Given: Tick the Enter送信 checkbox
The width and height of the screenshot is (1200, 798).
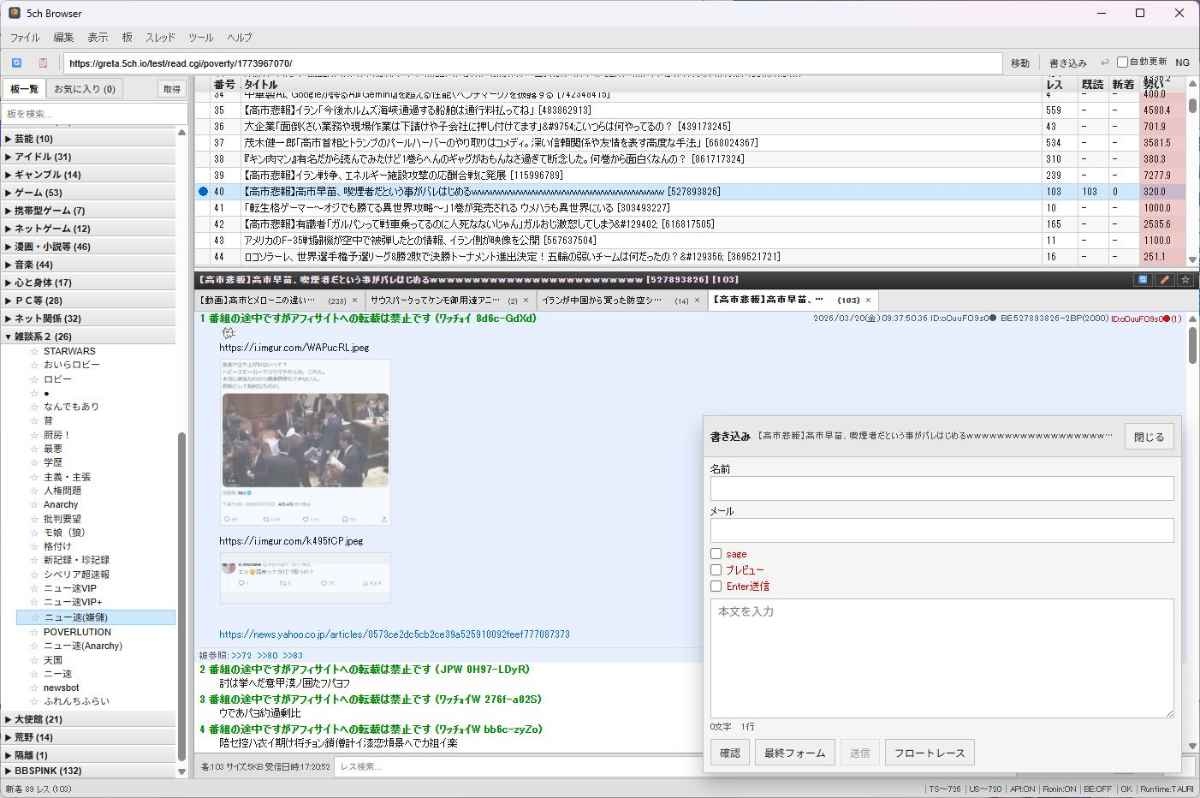Looking at the screenshot, I should click(x=716, y=586).
